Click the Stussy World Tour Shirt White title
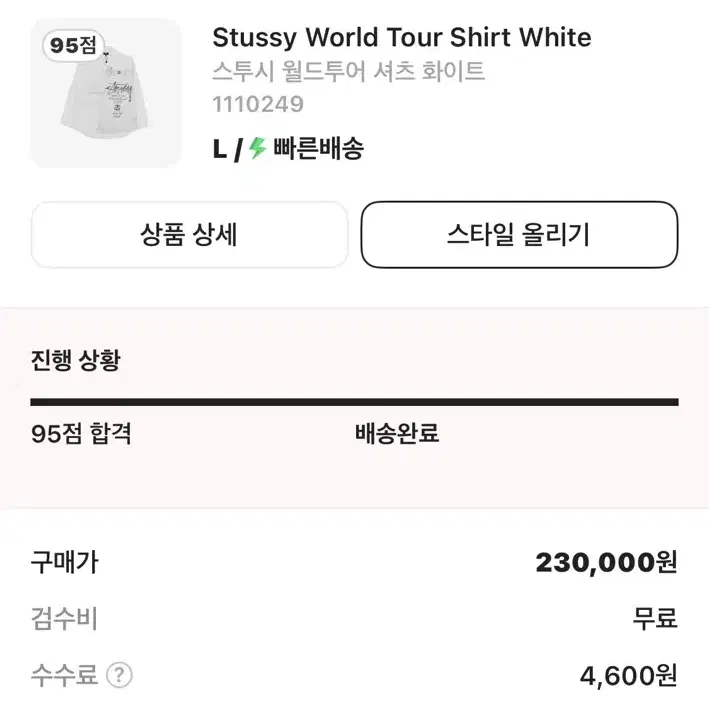 click(x=402, y=38)
